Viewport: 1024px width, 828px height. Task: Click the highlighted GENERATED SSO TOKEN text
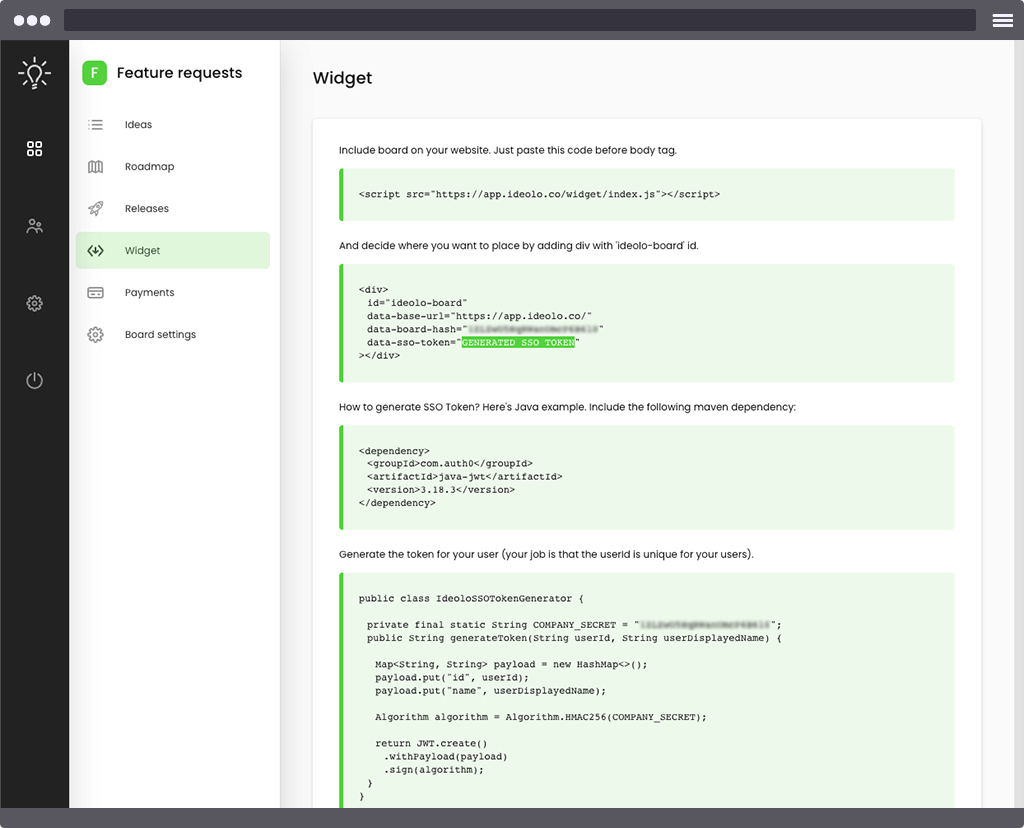[x=518, y=342]
